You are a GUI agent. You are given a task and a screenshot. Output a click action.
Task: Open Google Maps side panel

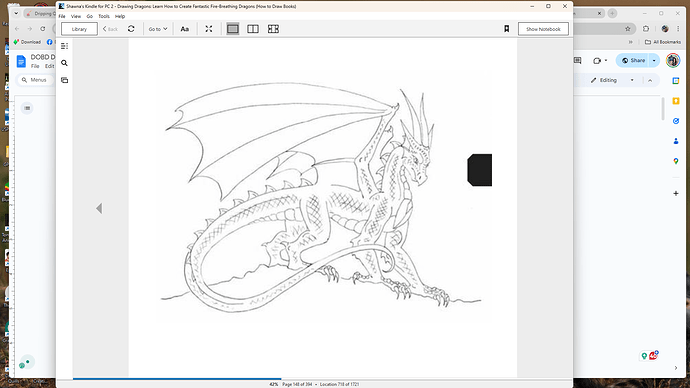(676, 161)
